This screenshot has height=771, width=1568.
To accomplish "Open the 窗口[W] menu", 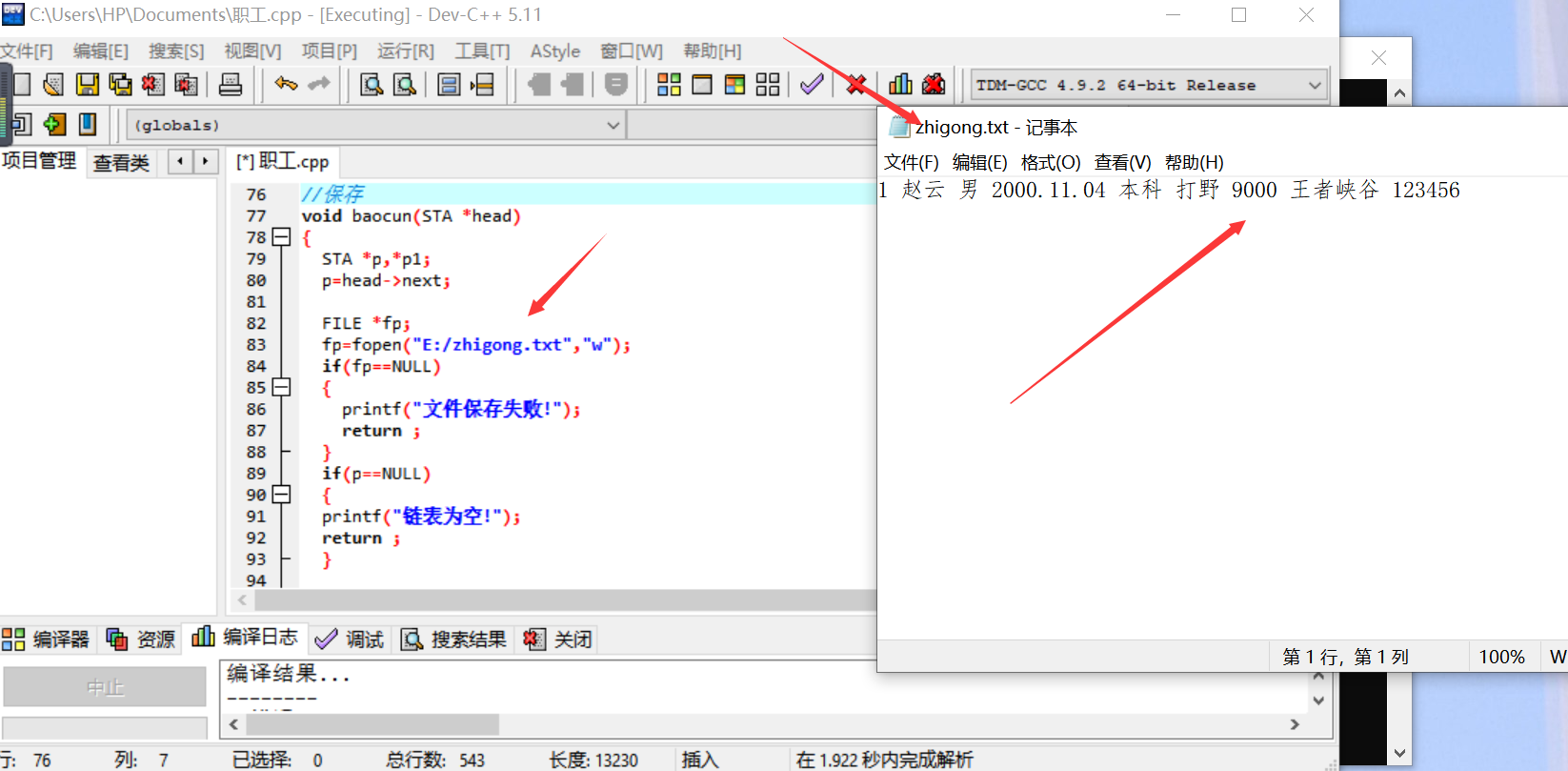I will (632, 51).
